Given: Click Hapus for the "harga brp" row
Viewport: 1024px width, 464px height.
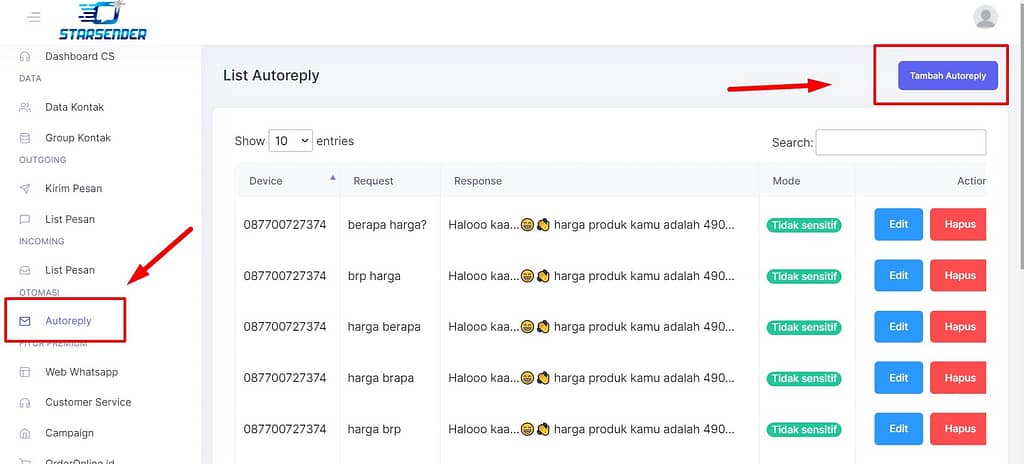Looking at the screenshot, I should click(958, 429).
